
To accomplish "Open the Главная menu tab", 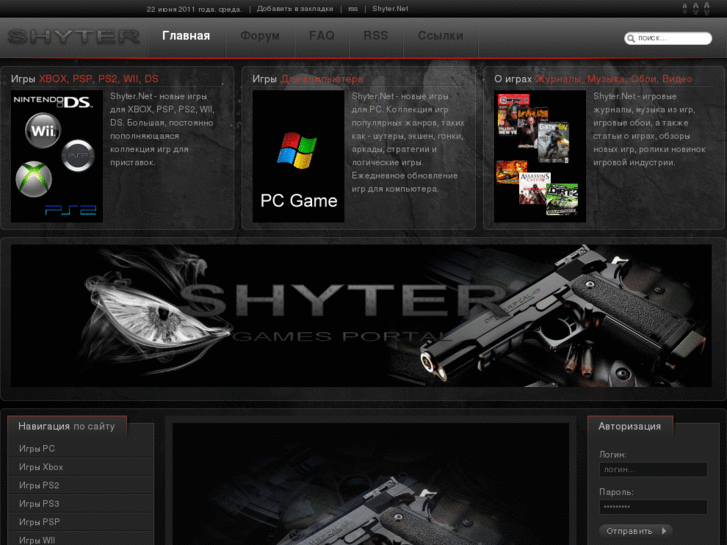I will 186,36.
